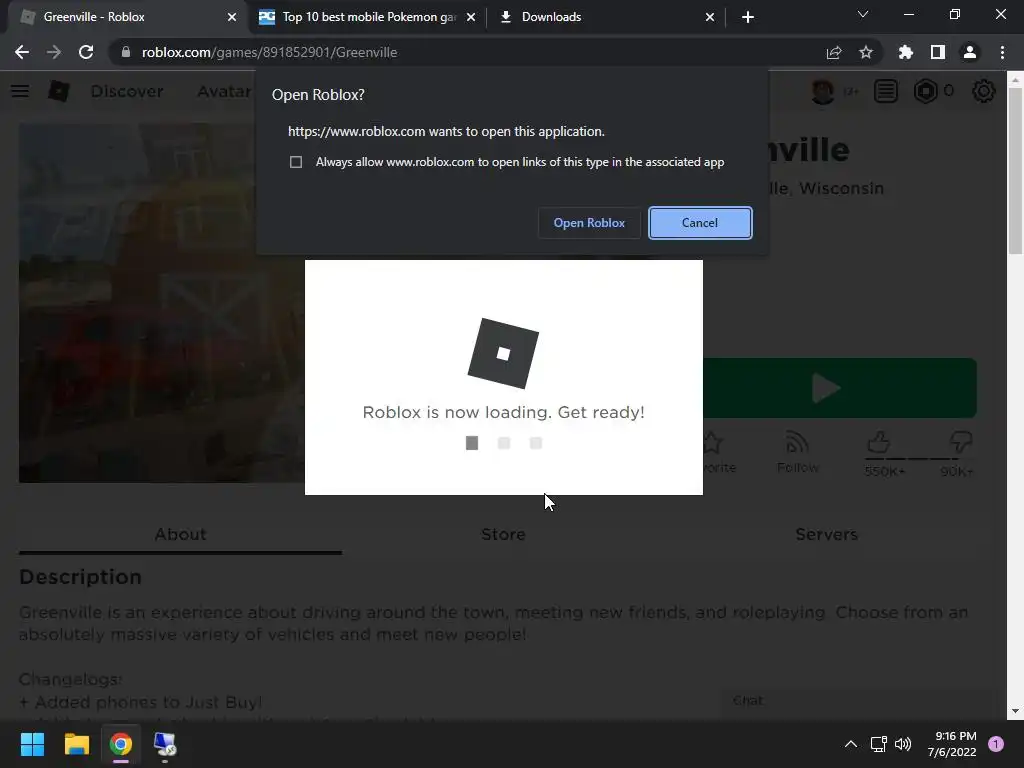This screenshot has width=1024, height=768.
Task: Open the Roblox hamburger menu
Action: click(x=20, y=91)
